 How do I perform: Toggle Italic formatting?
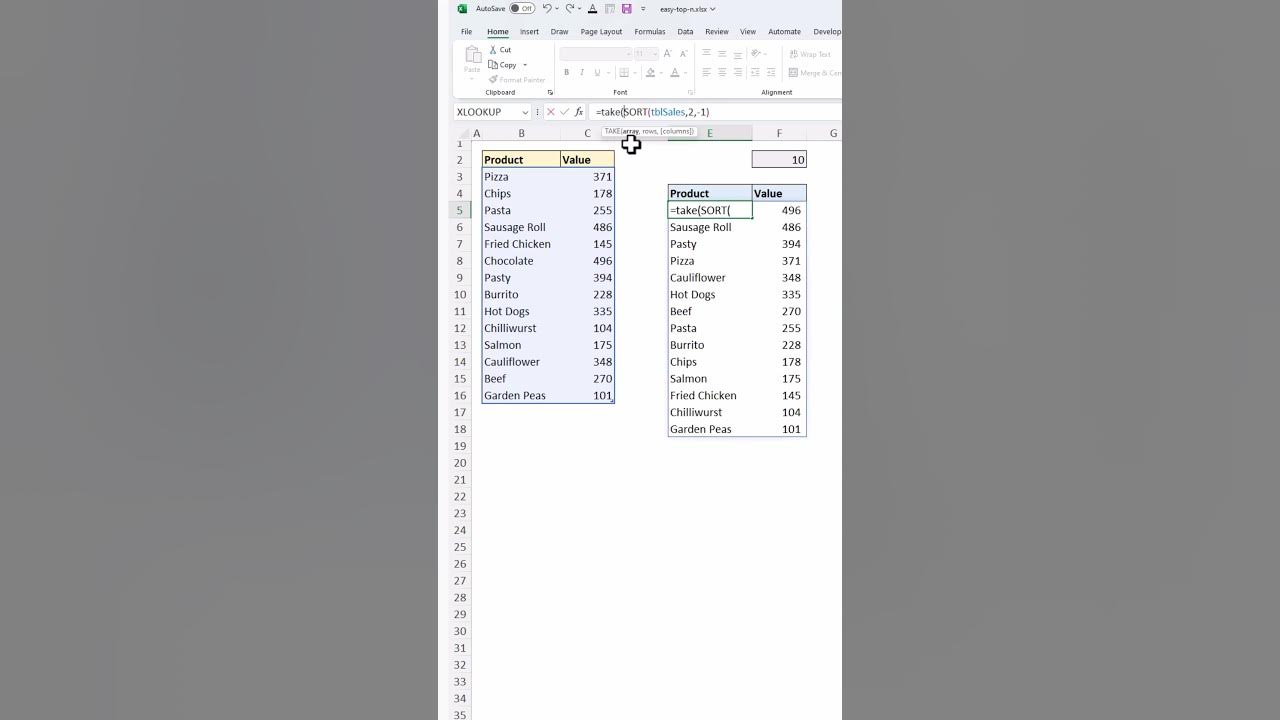582,73
